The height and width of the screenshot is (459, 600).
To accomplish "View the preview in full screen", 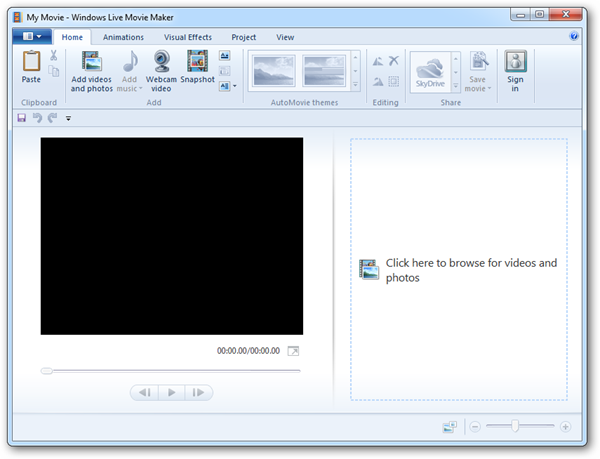I will coord(293,351).
